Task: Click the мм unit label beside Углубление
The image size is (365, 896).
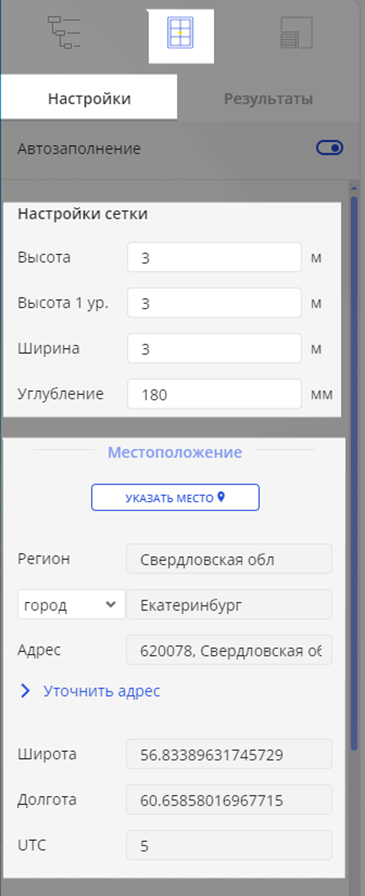Action: (x=322, y=394)
